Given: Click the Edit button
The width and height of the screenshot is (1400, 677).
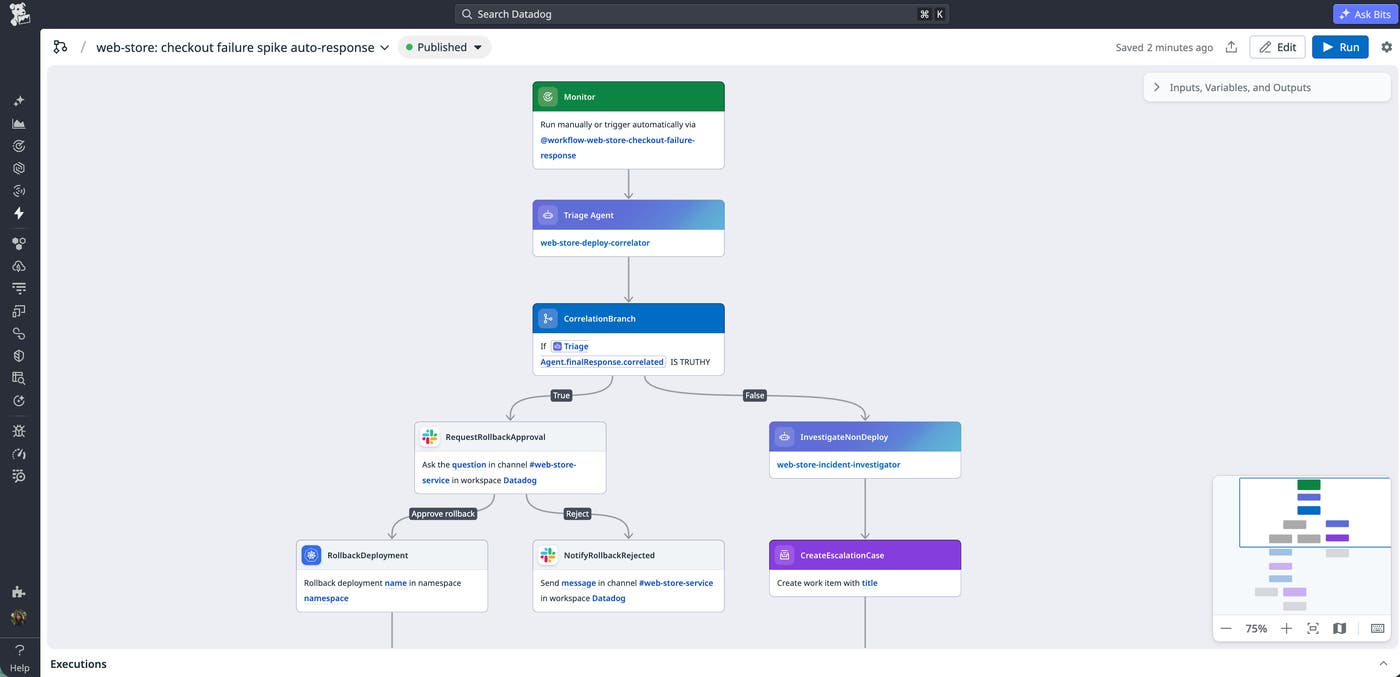Looking at the screenshot, I should tap(1277, 47).
